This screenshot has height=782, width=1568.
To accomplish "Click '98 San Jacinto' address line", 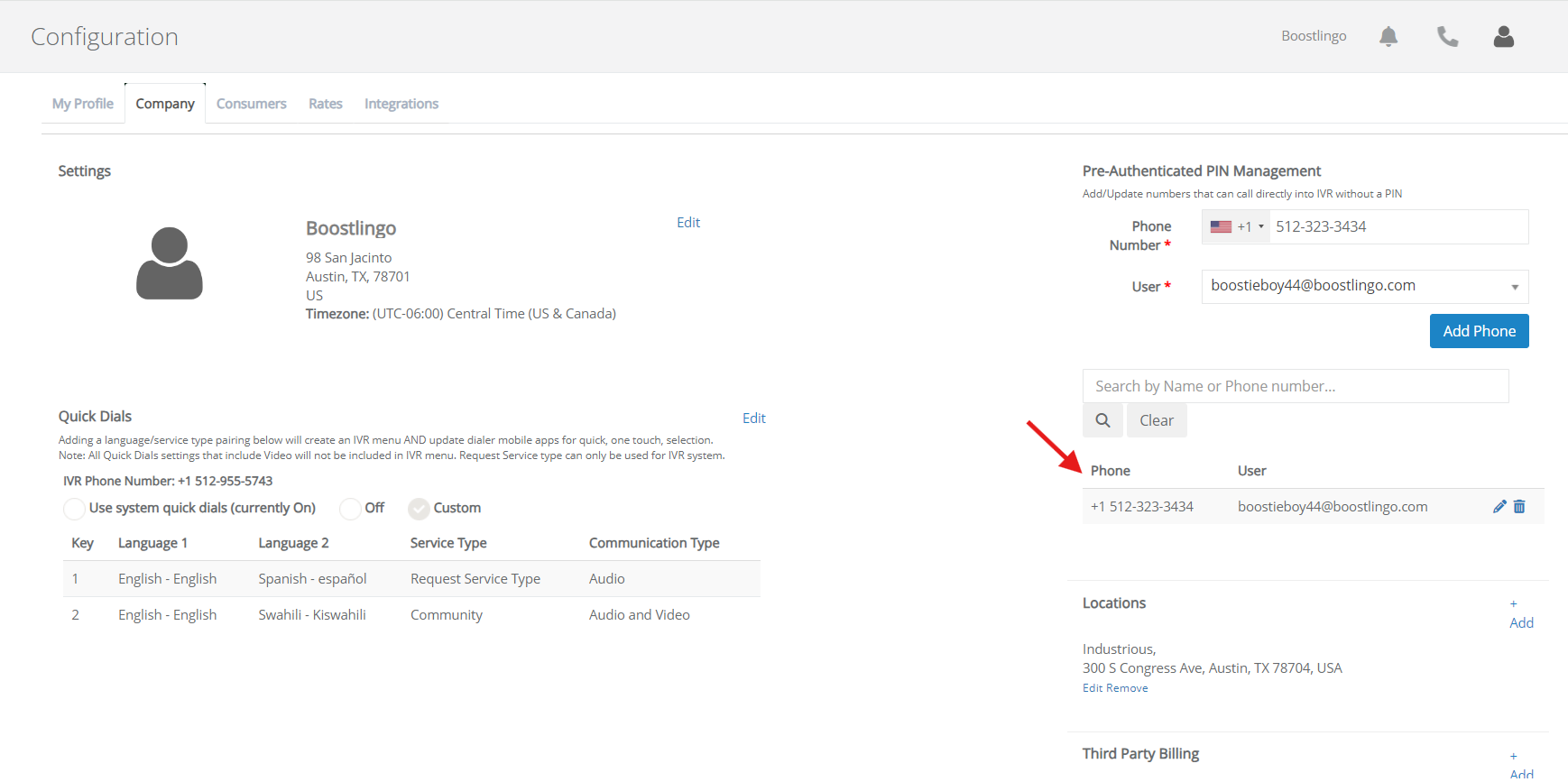I will pos(348,258).
